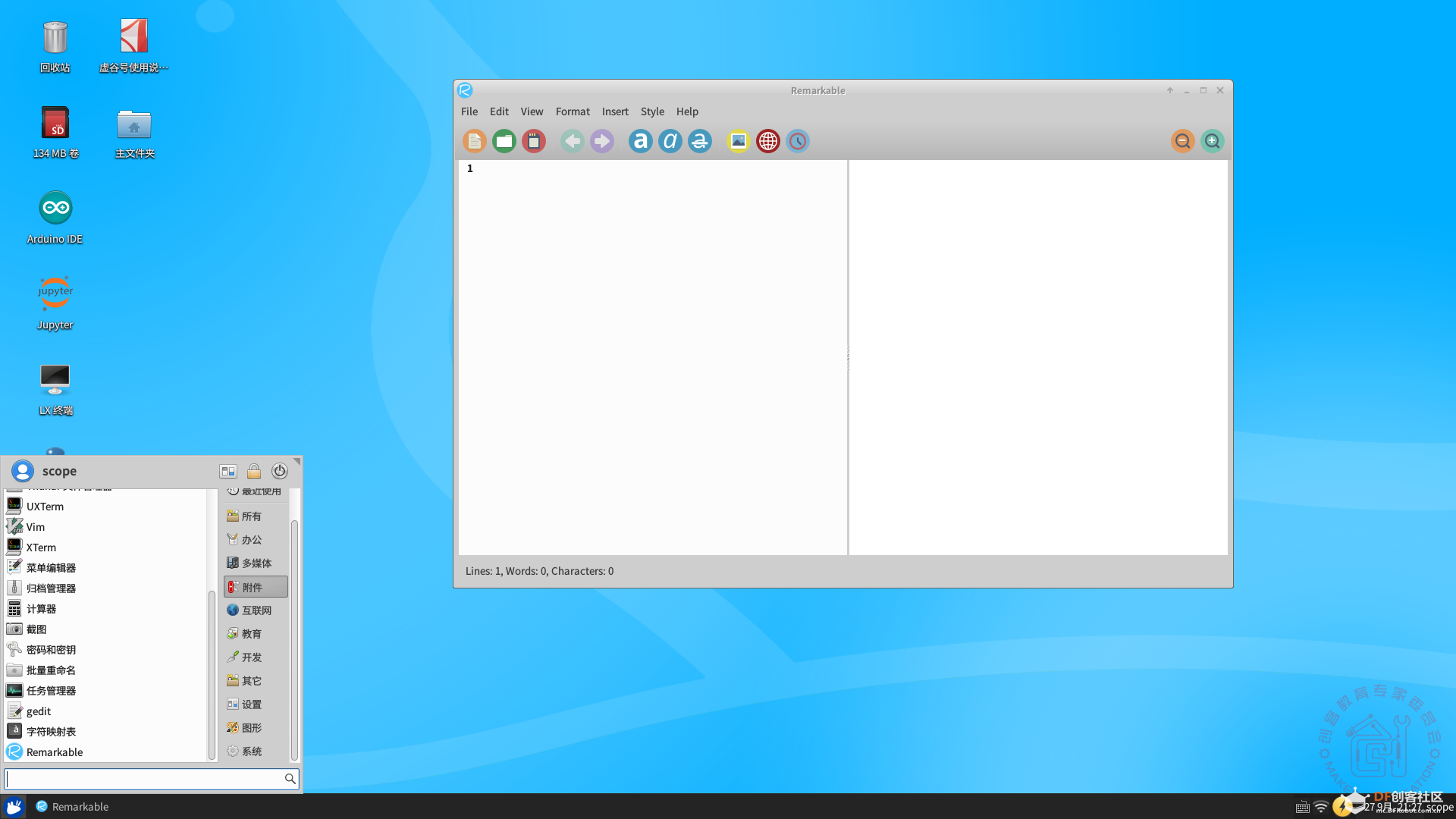Create a new document via toolbar
Image resolution: width=1456 pixels, height=819 pixels.
tap(474, 141)
